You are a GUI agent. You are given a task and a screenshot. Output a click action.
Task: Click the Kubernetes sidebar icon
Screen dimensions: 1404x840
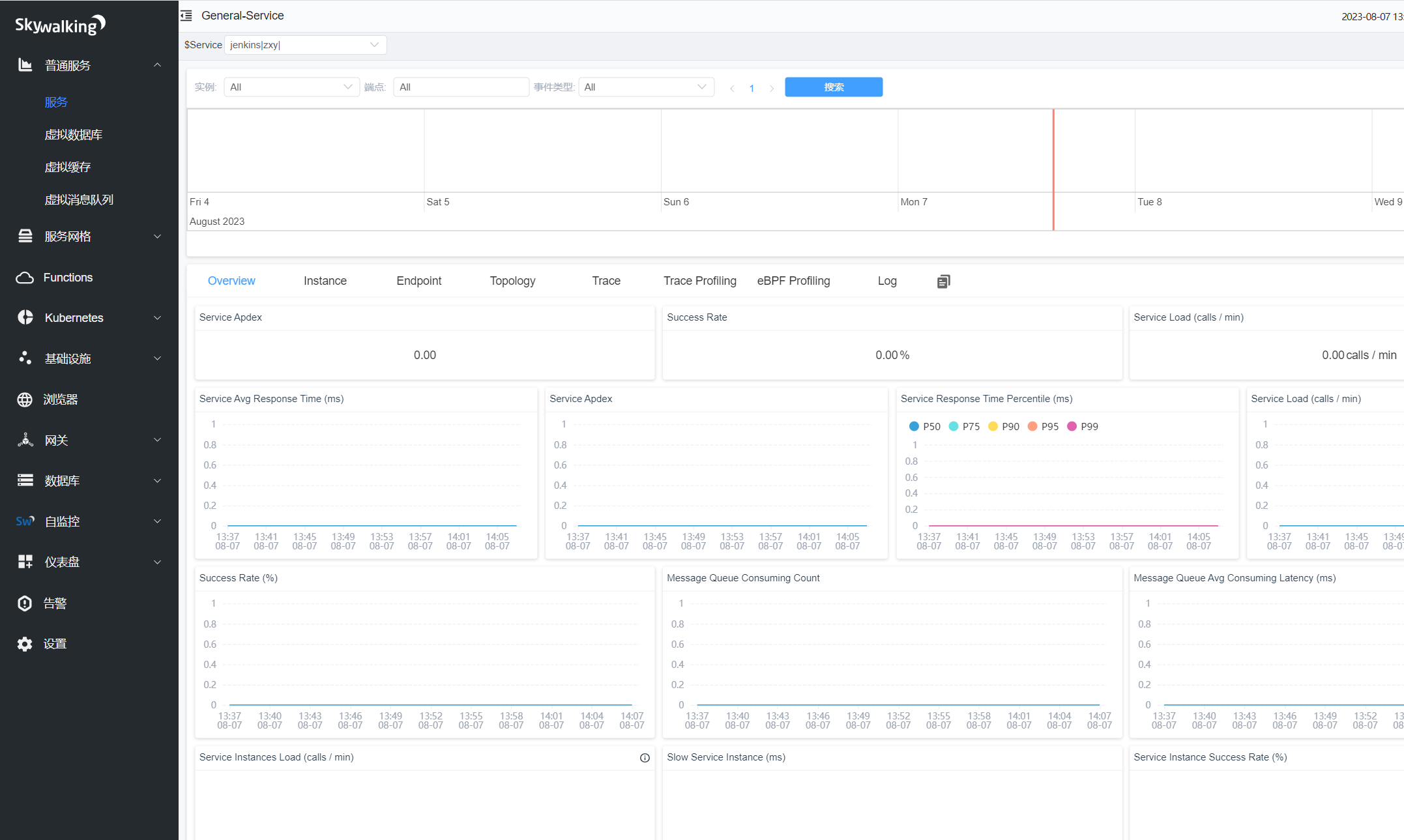click(25, 317)
